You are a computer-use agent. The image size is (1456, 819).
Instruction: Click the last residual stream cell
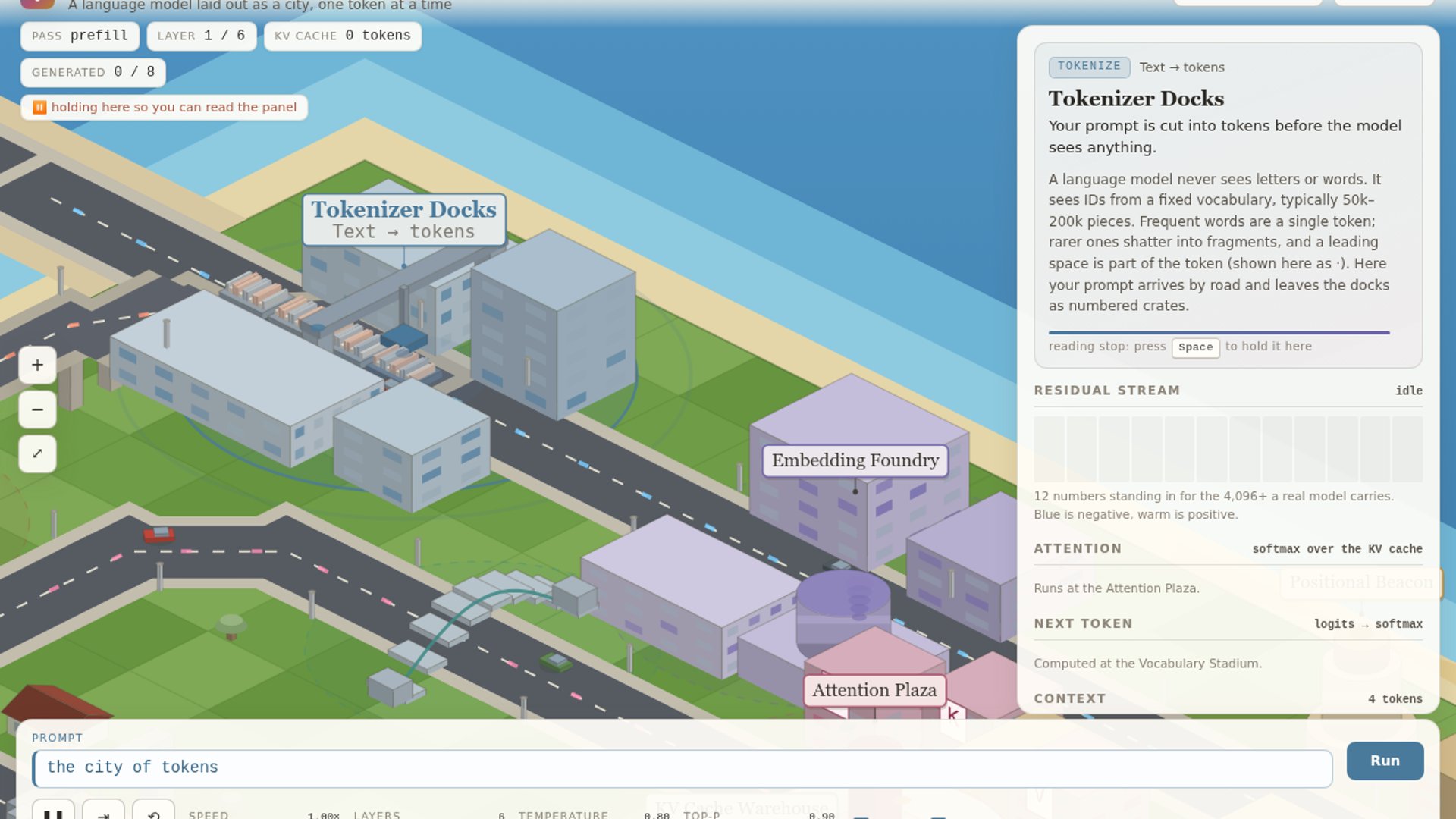coord(1407,449)
